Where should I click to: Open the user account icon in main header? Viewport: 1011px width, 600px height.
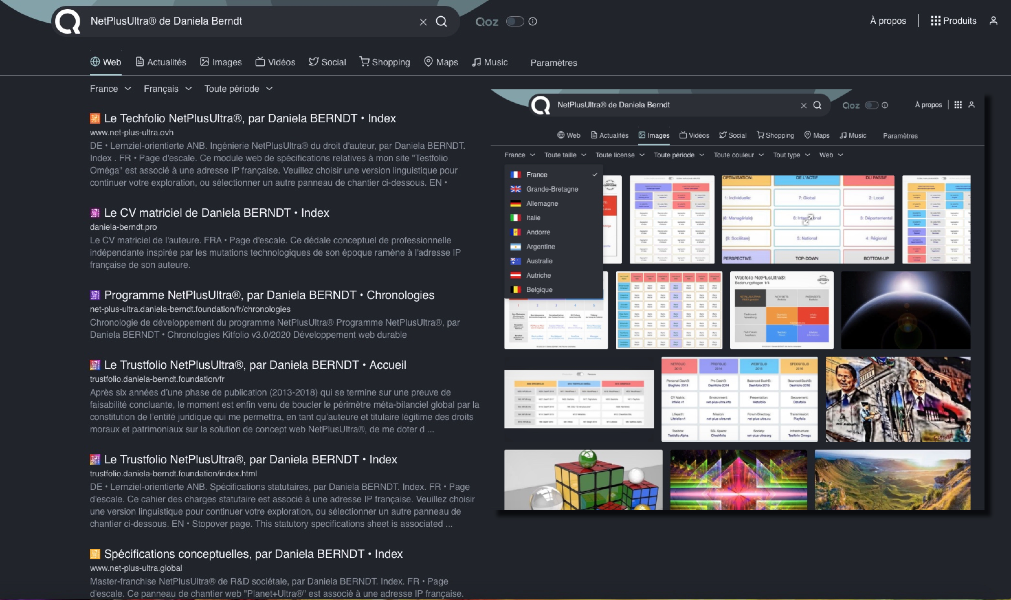[x=994, y=21]
